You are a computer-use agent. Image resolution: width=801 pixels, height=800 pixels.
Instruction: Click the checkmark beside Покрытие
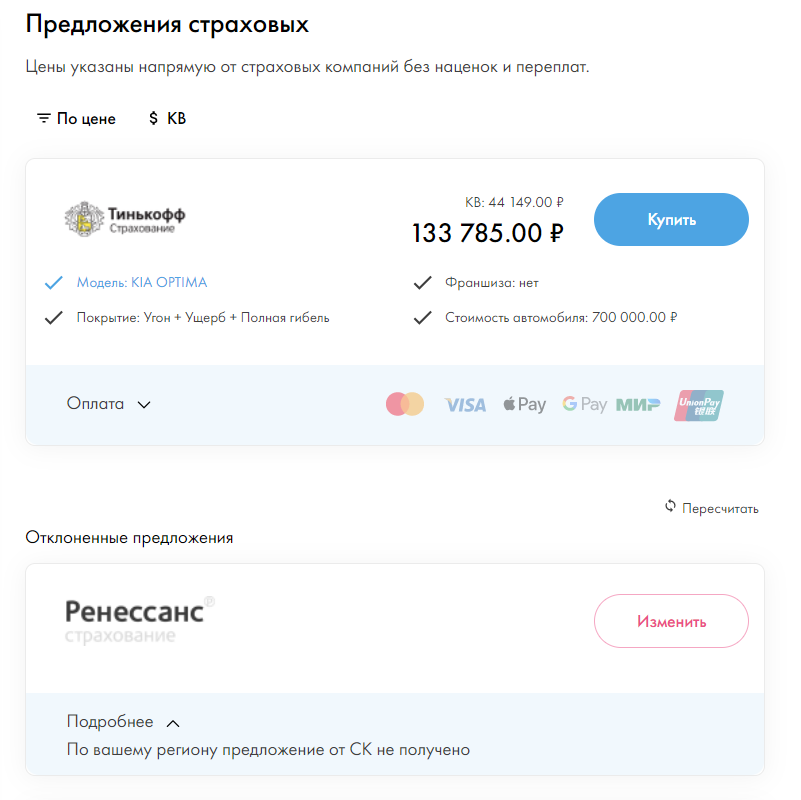point(54,318)
